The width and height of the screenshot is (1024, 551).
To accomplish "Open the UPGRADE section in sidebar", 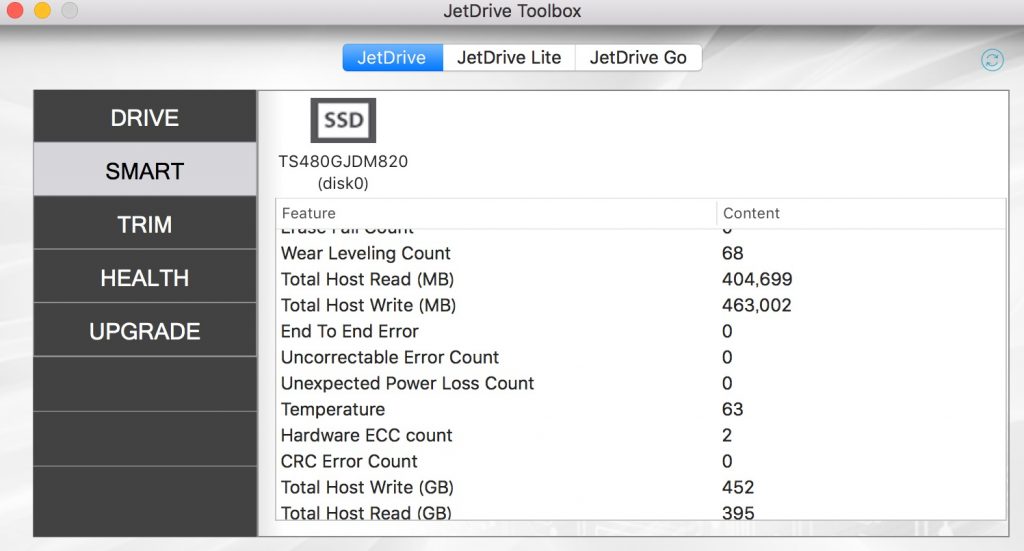I will [145, 330].
